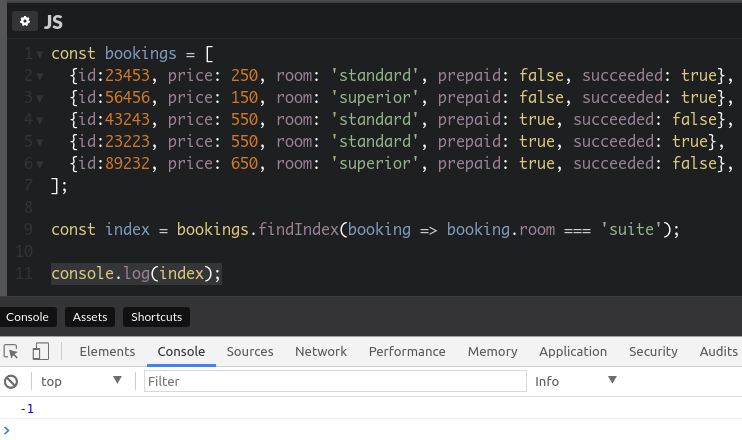The height and width of the screenshot is (440, 742).
Task: Click the id value 89232
Action: point(127,163)
